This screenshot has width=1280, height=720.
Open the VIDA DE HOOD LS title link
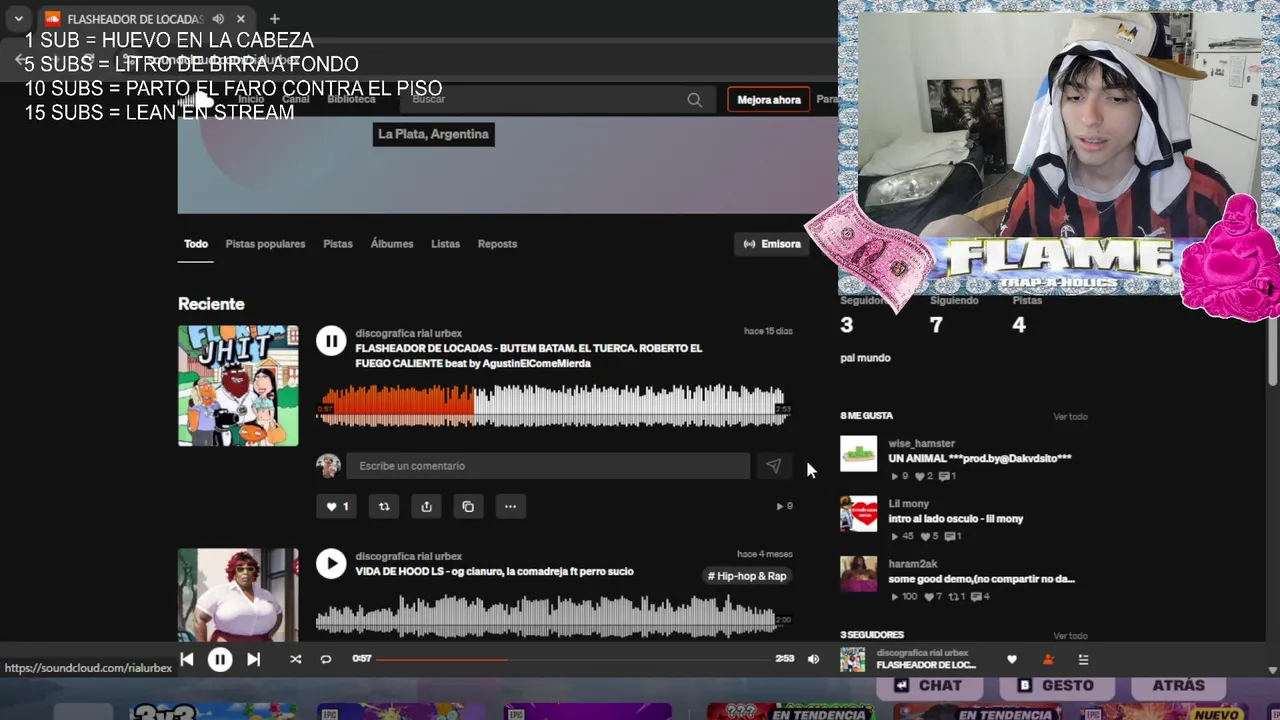click(x=494, y=572)
